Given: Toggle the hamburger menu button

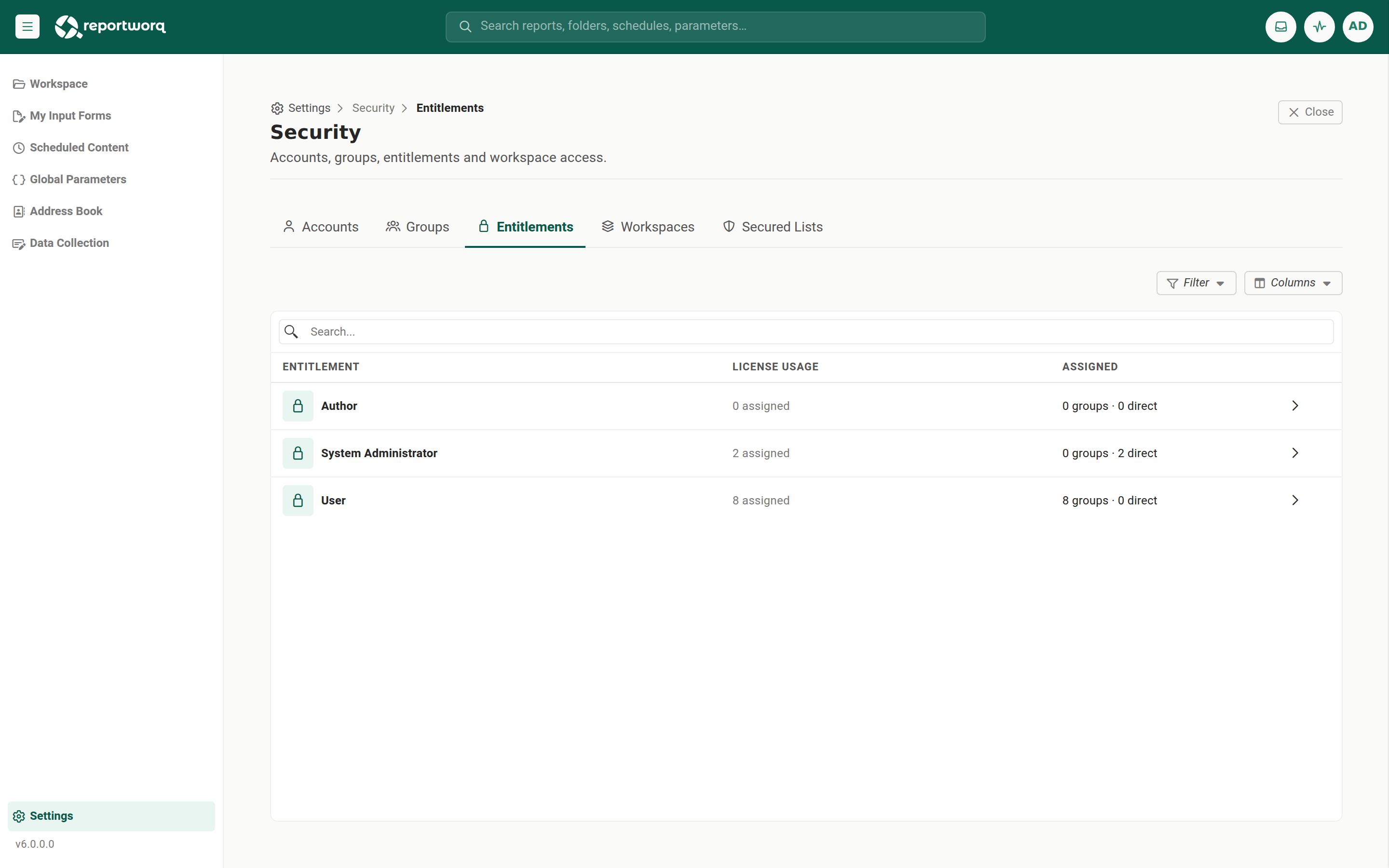Looking at the screenshot, I should tap(27, 27).
